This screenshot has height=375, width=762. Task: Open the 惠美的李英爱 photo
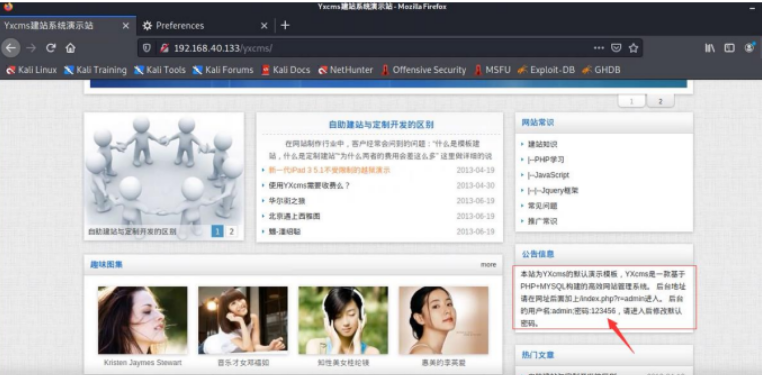click(x=444, y=320)
